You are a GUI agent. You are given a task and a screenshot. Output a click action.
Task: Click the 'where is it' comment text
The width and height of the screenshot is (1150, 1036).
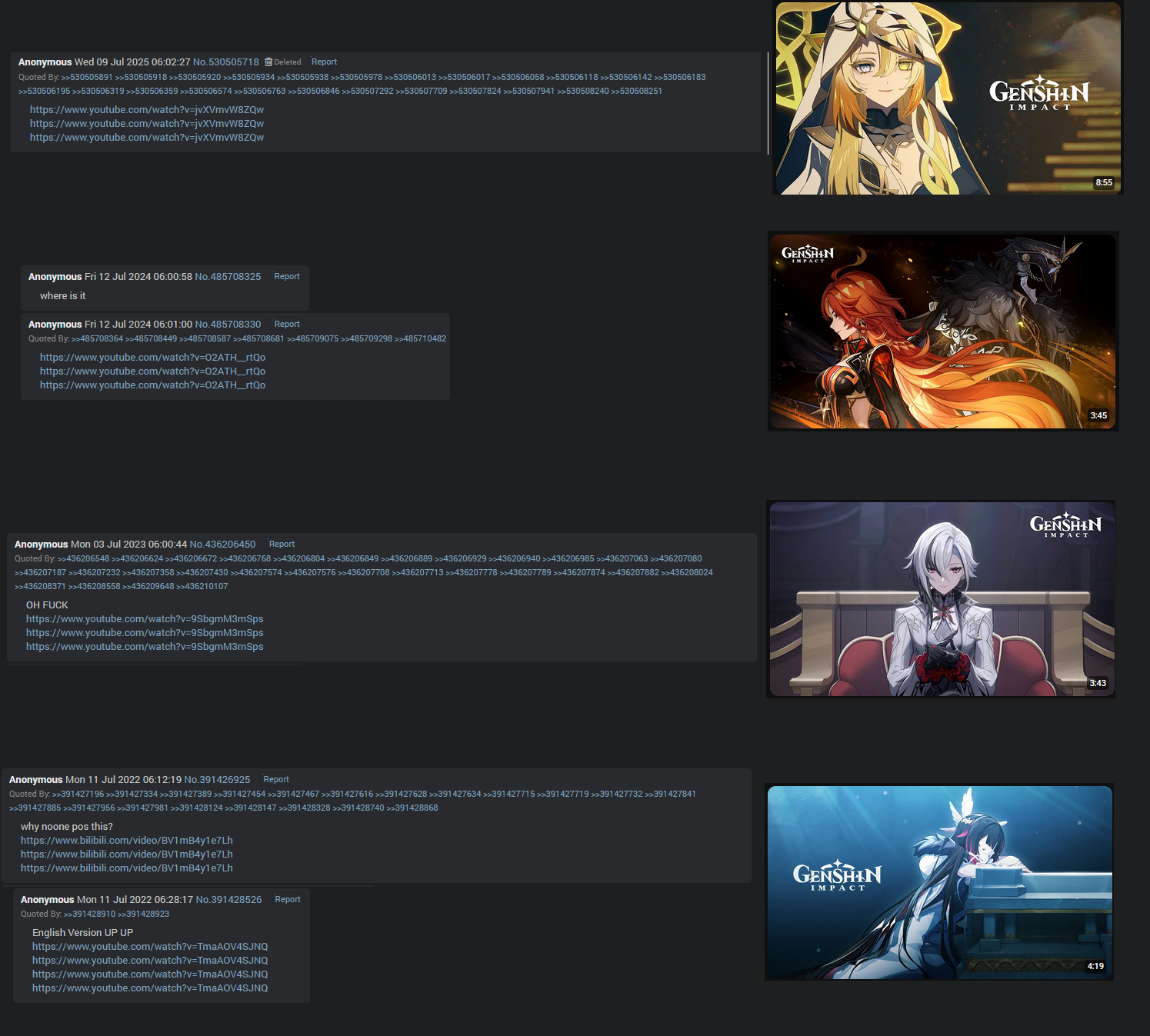click(62, 296)
